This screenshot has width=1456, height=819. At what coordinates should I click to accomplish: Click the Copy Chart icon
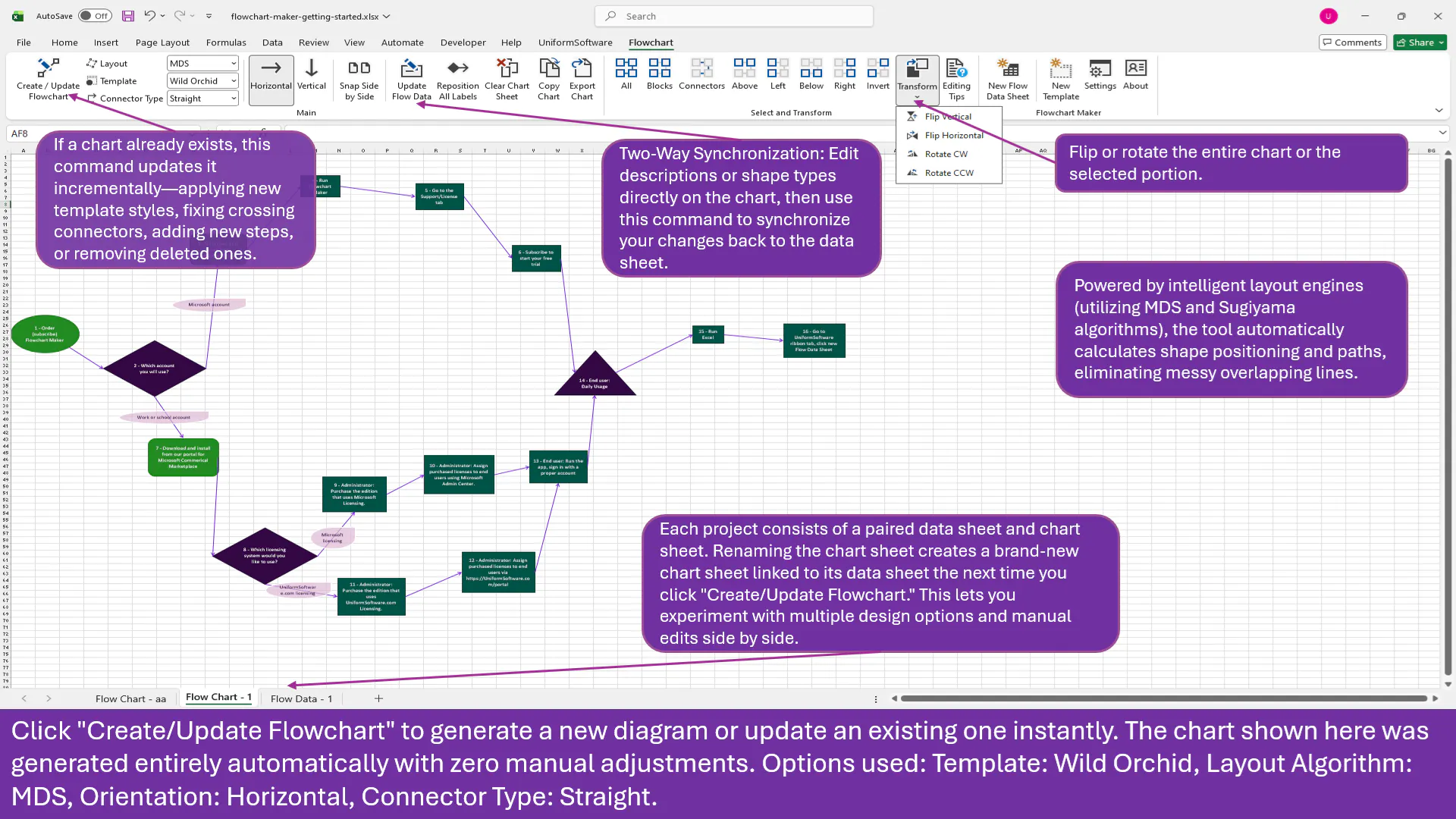pos(548,79)
